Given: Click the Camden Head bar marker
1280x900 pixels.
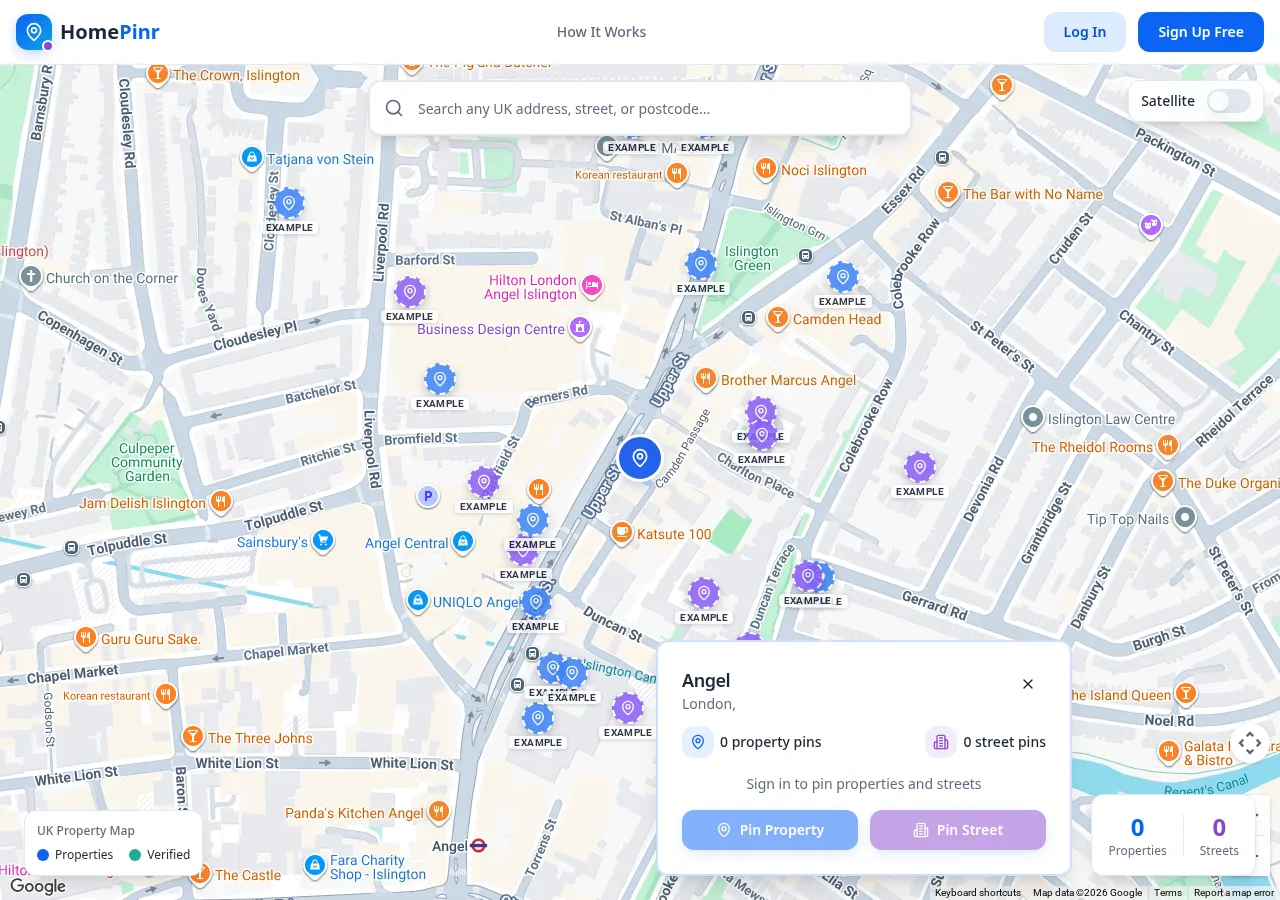Looking at the screenshot, I should [x=778, y=318].
